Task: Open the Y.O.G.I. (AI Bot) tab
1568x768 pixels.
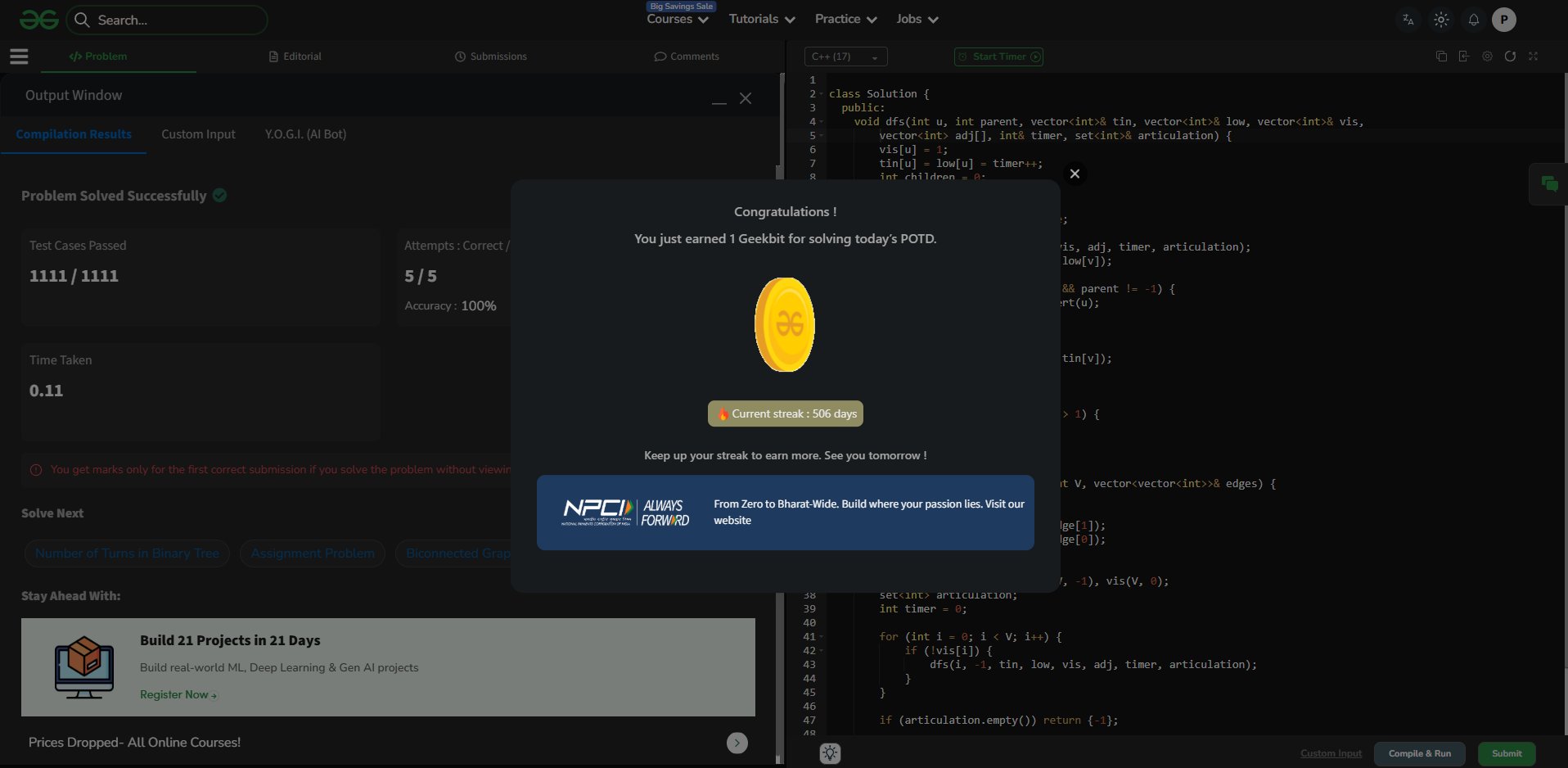Action: (x=305, y=134)
